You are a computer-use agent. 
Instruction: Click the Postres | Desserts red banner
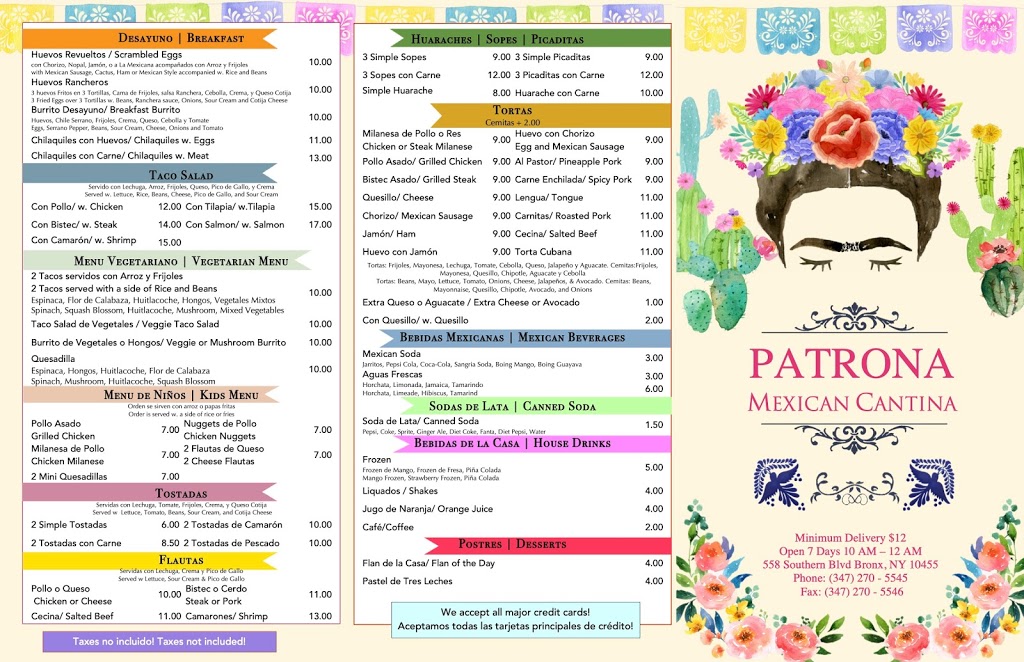click(512, 544)
